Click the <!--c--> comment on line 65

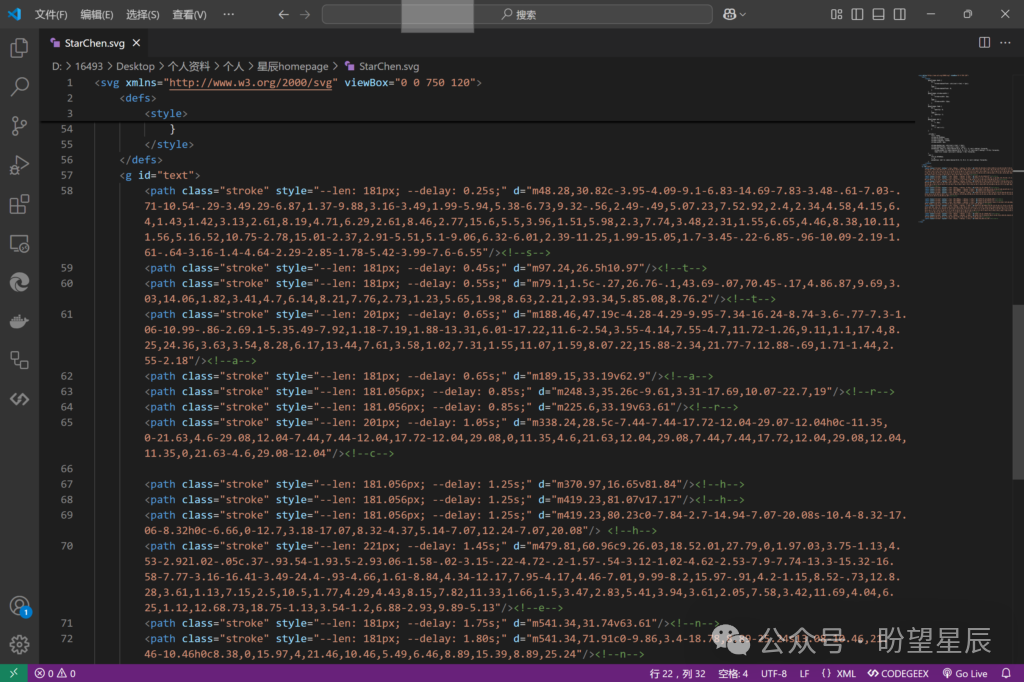(x=368, y=453)
